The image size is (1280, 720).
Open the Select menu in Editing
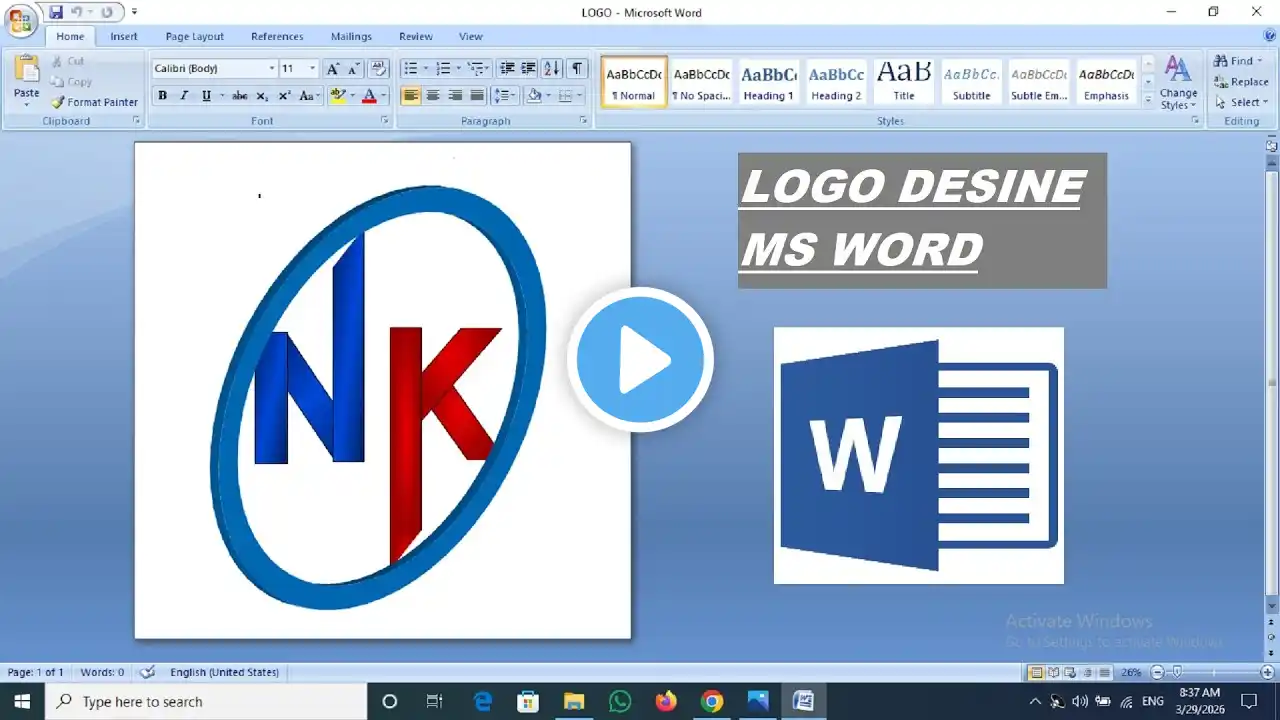1241,102
